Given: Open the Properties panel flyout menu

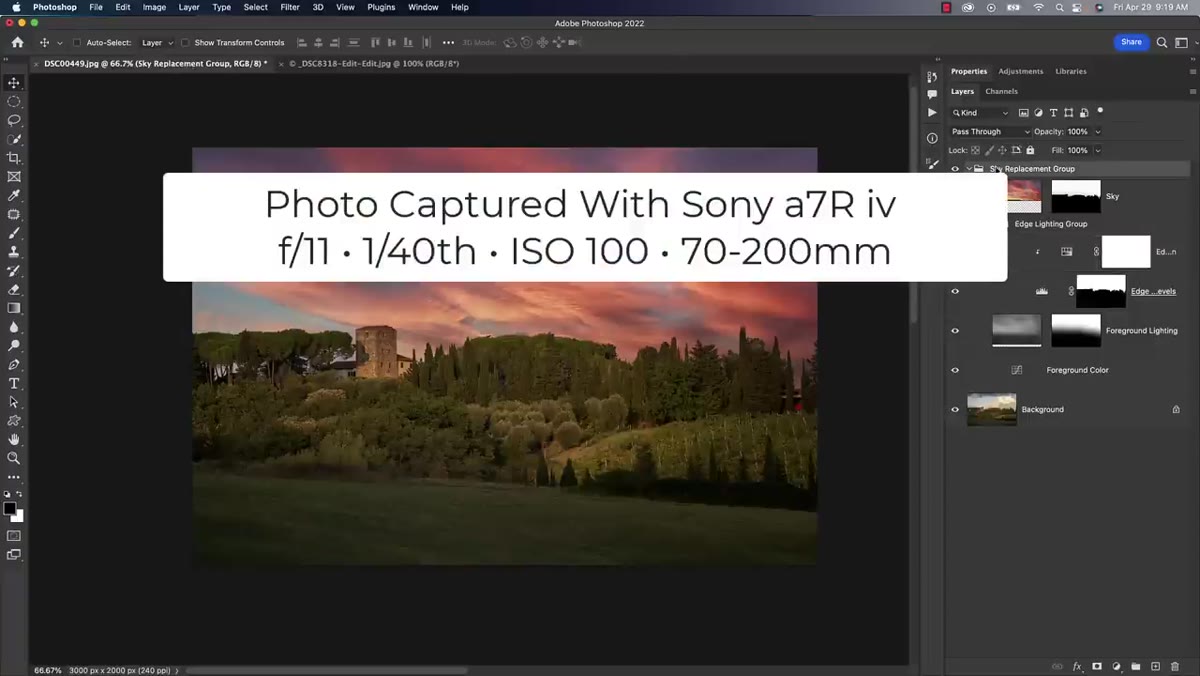Looking at the screenshot, I should tap(1192, 71).
